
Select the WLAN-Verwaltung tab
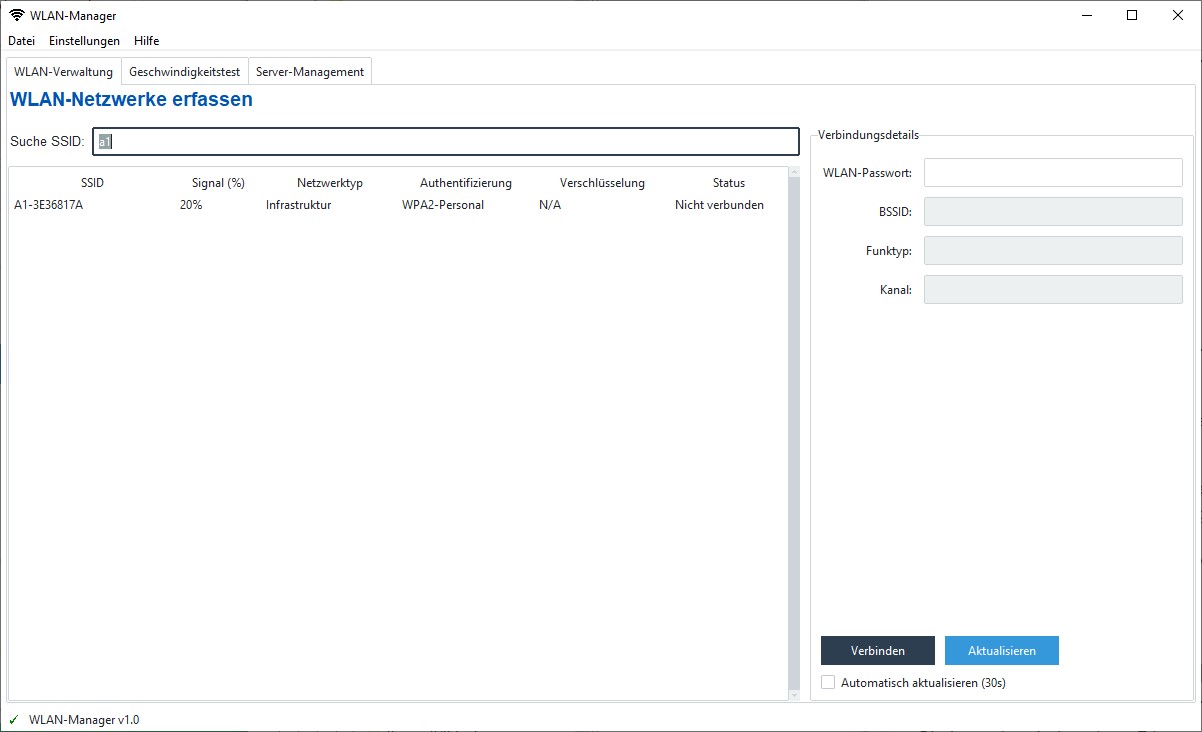[62, 71]
